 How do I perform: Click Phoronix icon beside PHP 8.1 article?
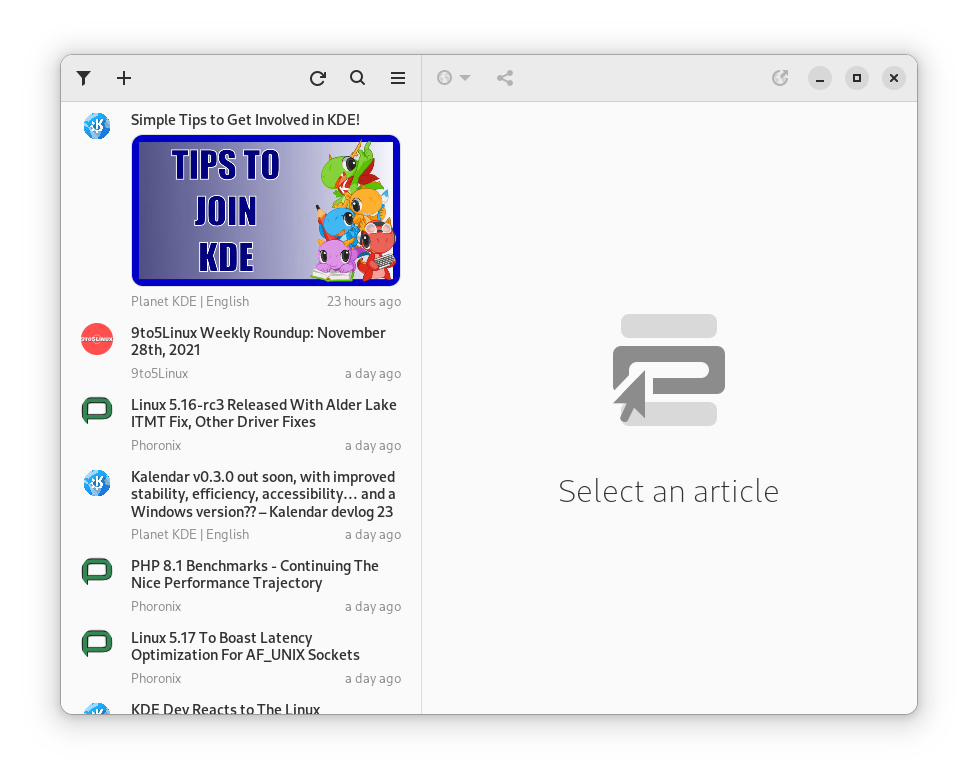point(97,572)
